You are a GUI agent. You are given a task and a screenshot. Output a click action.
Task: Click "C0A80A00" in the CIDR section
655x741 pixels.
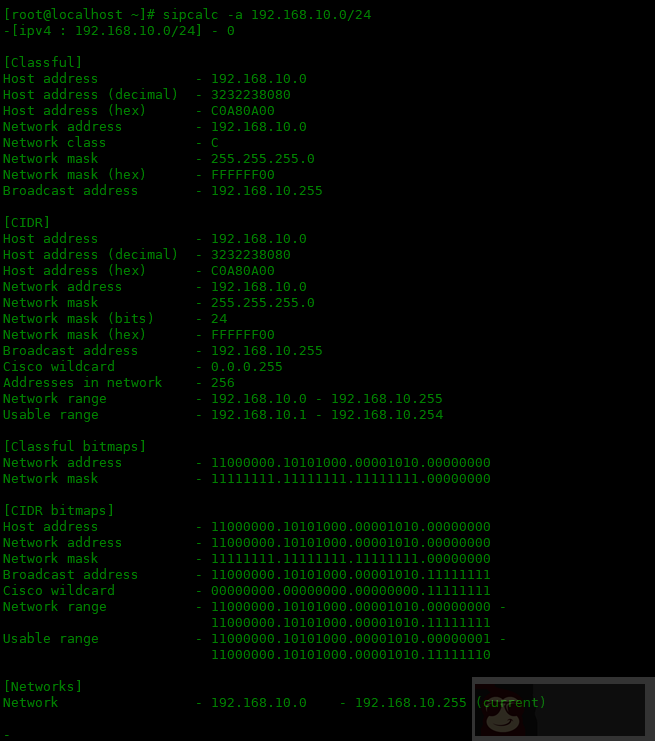click(242, 271)
